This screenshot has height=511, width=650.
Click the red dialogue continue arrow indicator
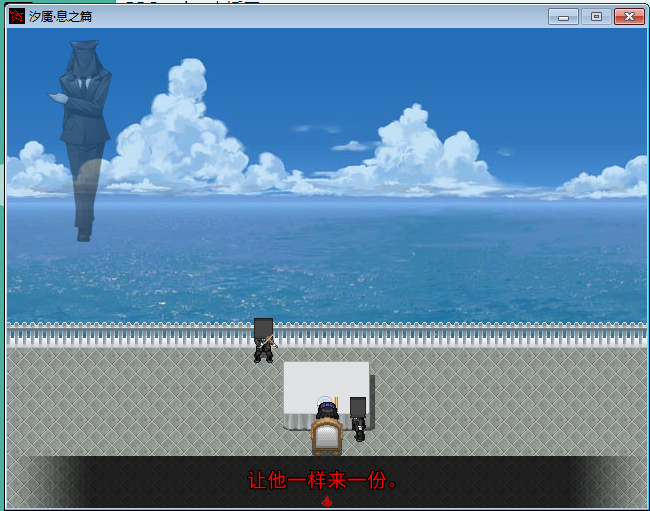coord(327,501)
